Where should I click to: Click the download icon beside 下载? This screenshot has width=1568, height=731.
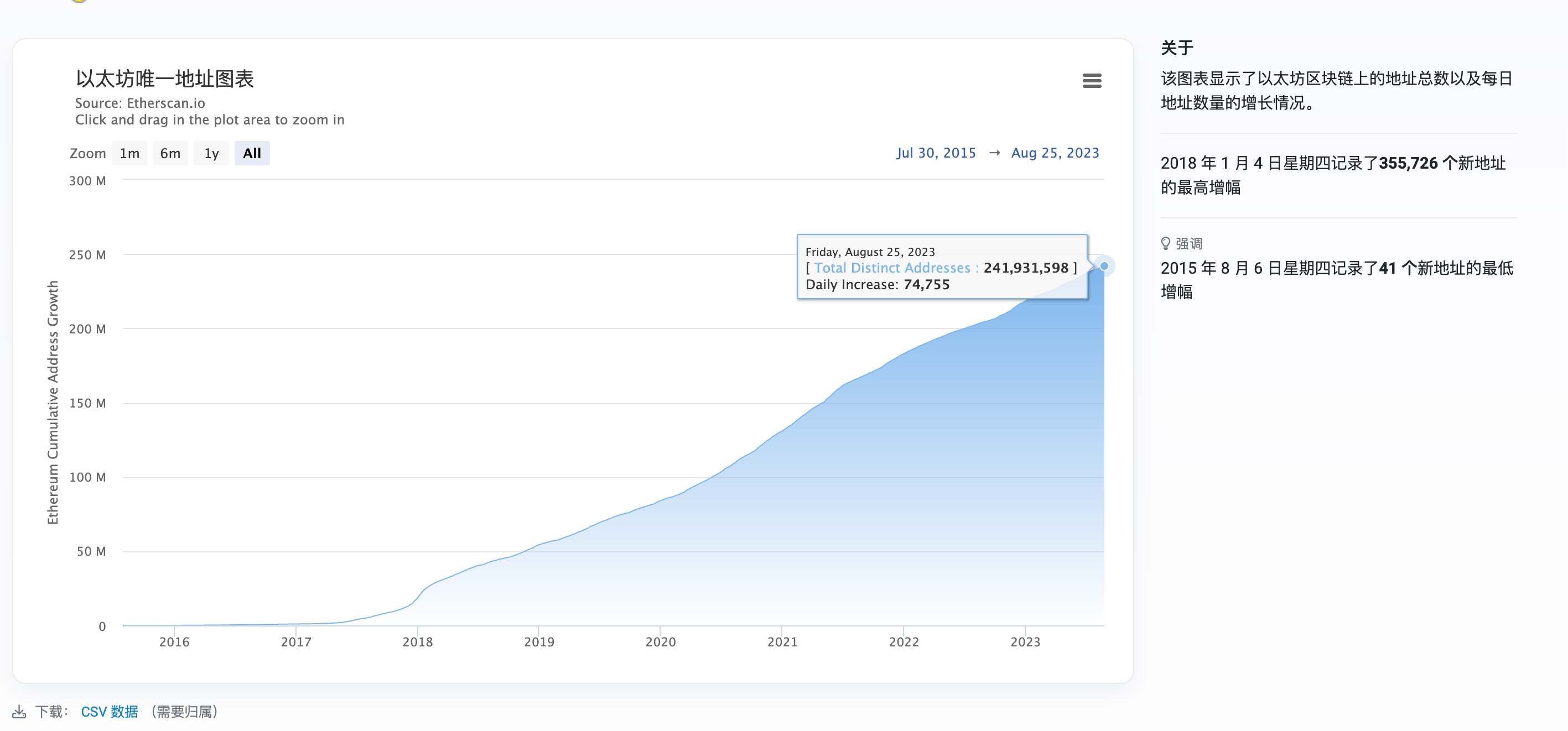19,711
